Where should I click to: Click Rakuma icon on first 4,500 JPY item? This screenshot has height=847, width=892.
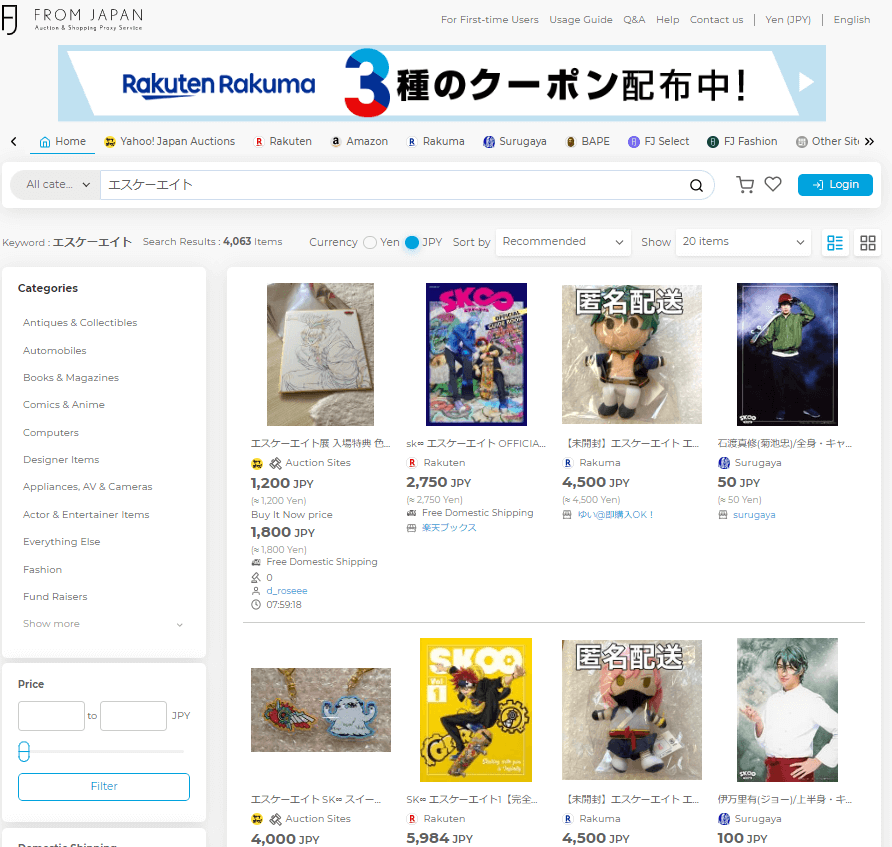tap(568, 463)
